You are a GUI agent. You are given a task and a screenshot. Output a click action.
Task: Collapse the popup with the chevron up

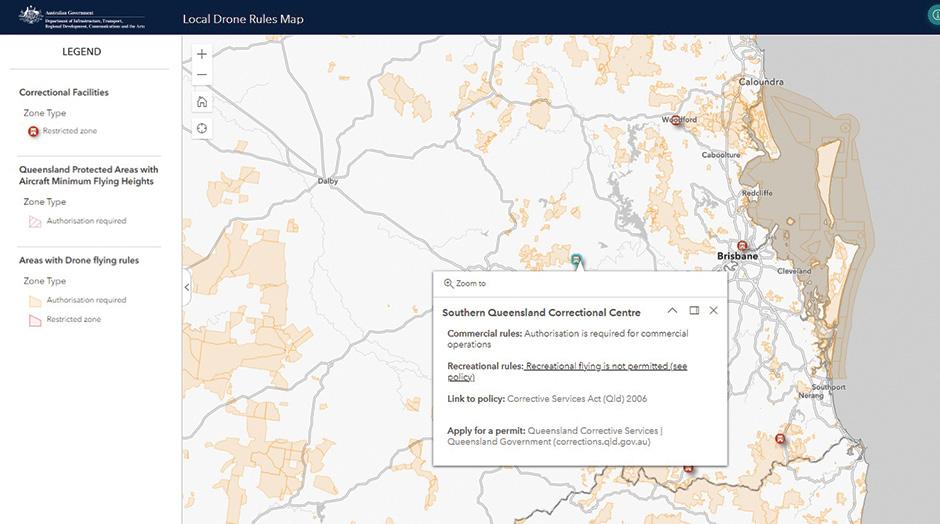tap(672, 311)
